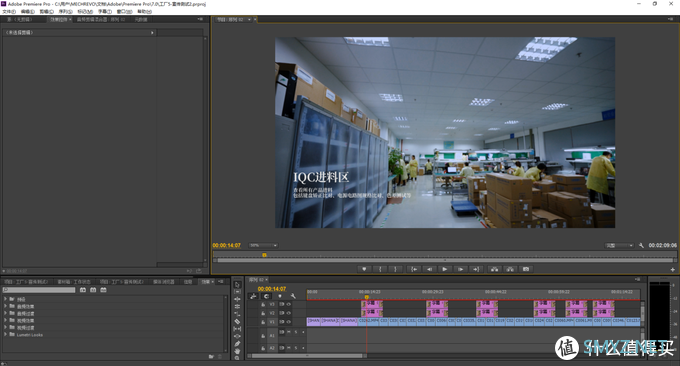Expand the 预设 effects folder
Image resolution: width=680 pixels, height=366 pixels.
click(5, 299)
